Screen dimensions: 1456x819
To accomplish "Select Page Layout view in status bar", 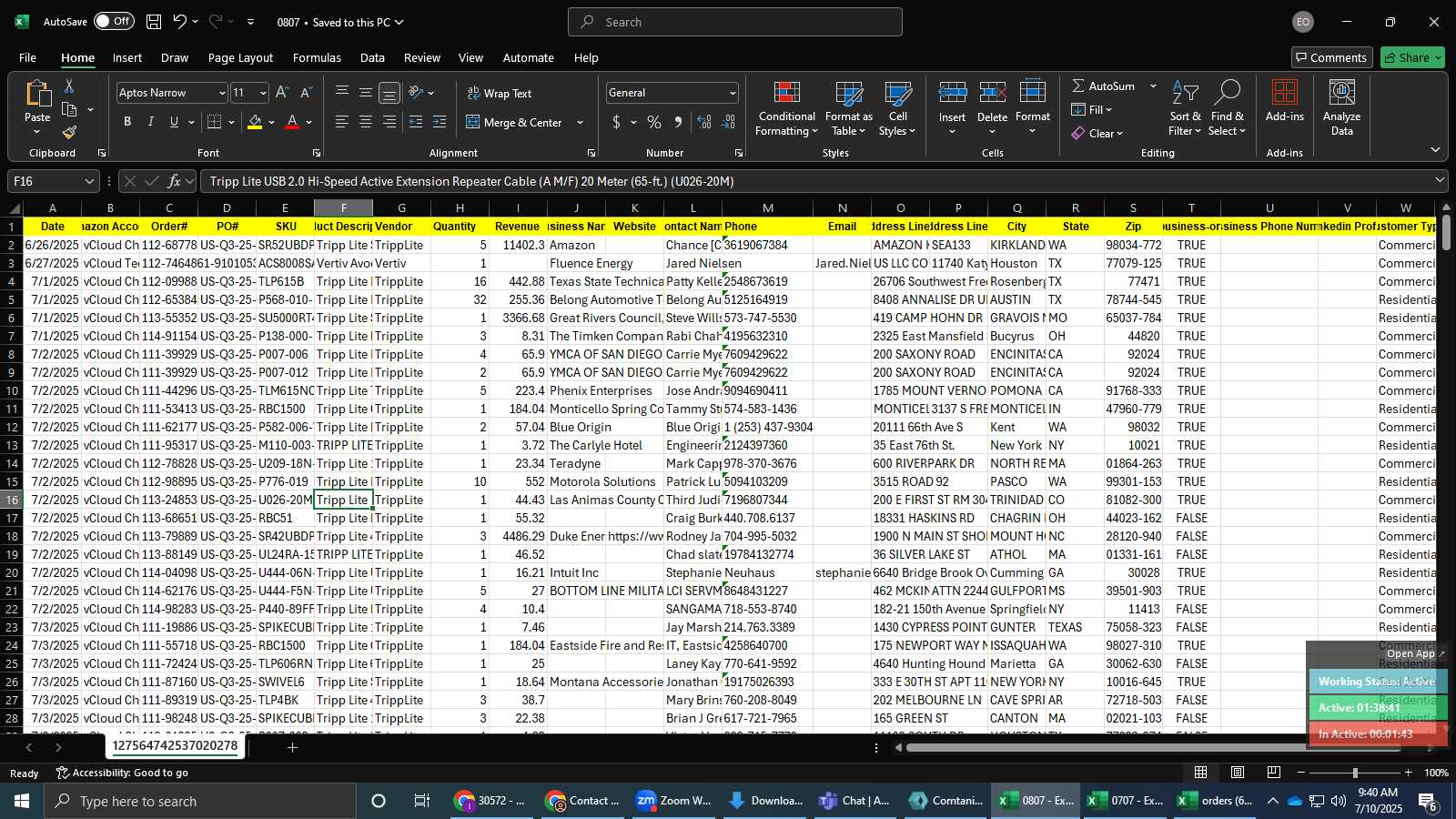I will click(x=1238, y=773).
